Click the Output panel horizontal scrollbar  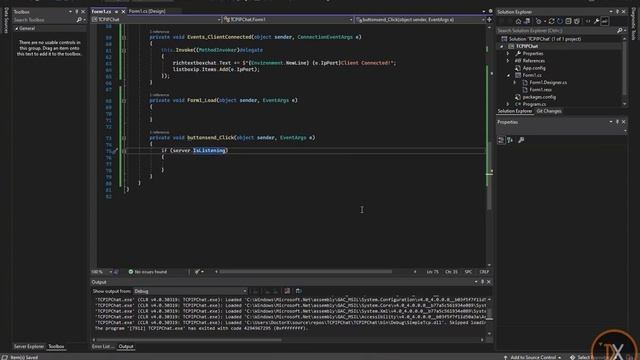tap(188, 340)
